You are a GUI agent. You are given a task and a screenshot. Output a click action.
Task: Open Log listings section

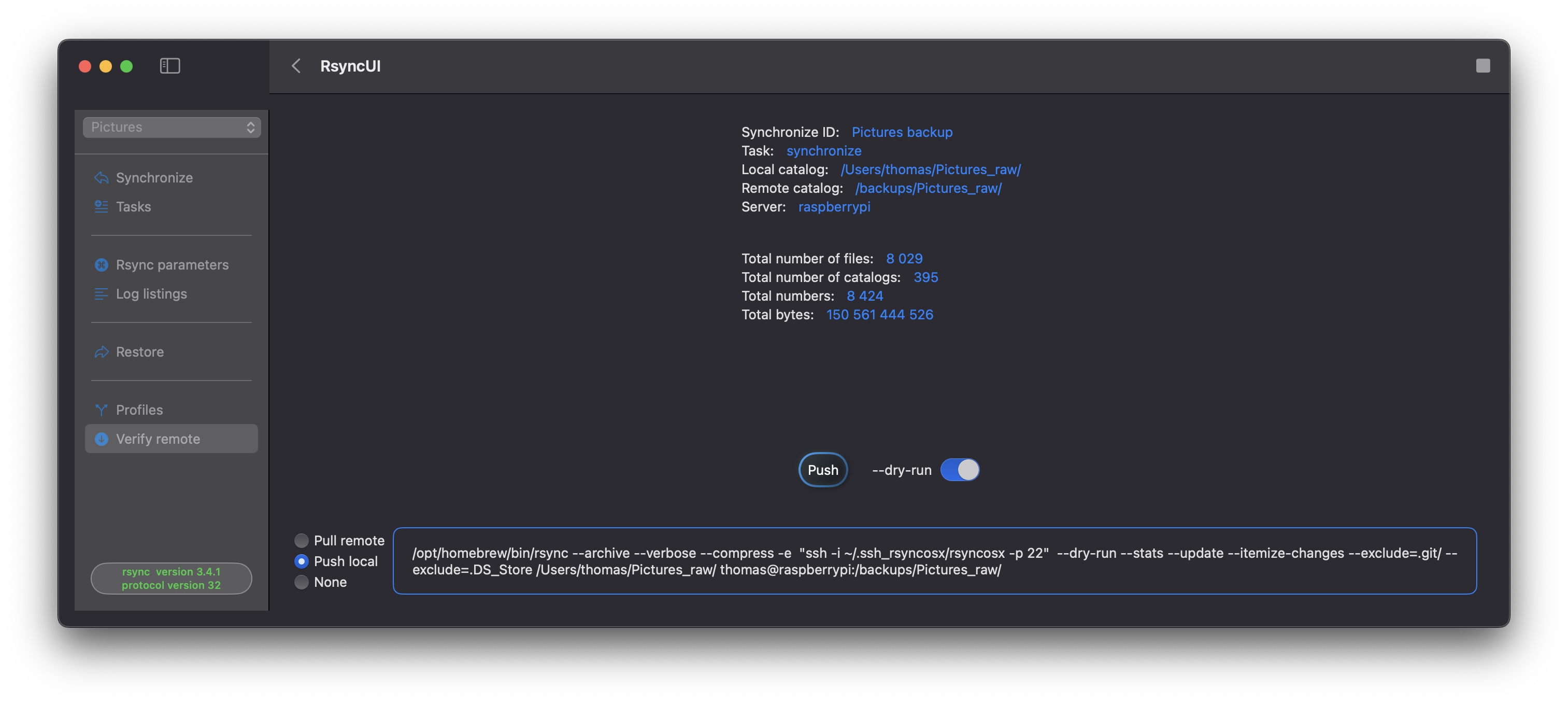pos(172,293)
